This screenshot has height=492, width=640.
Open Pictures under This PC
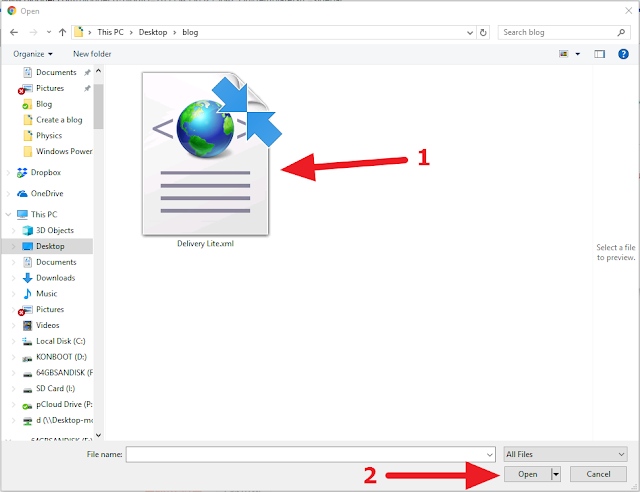[x=50, y=309]
